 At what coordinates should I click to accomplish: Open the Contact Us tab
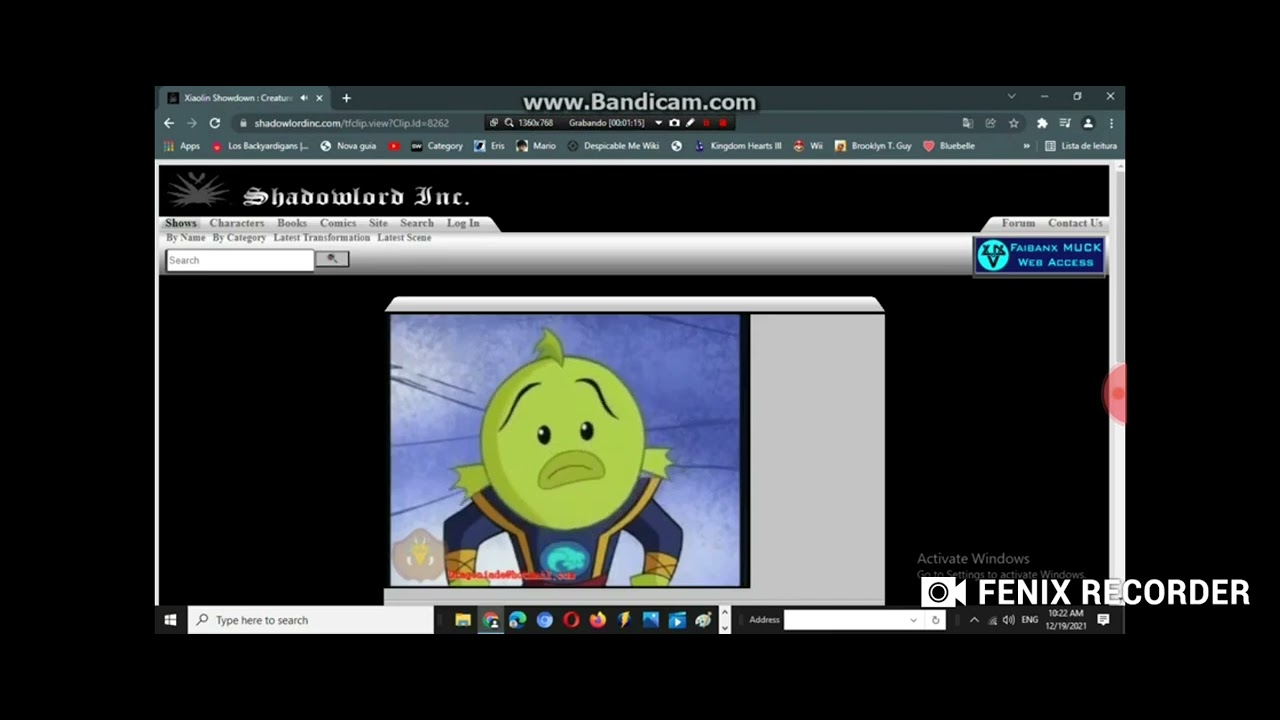(1075, 223)
